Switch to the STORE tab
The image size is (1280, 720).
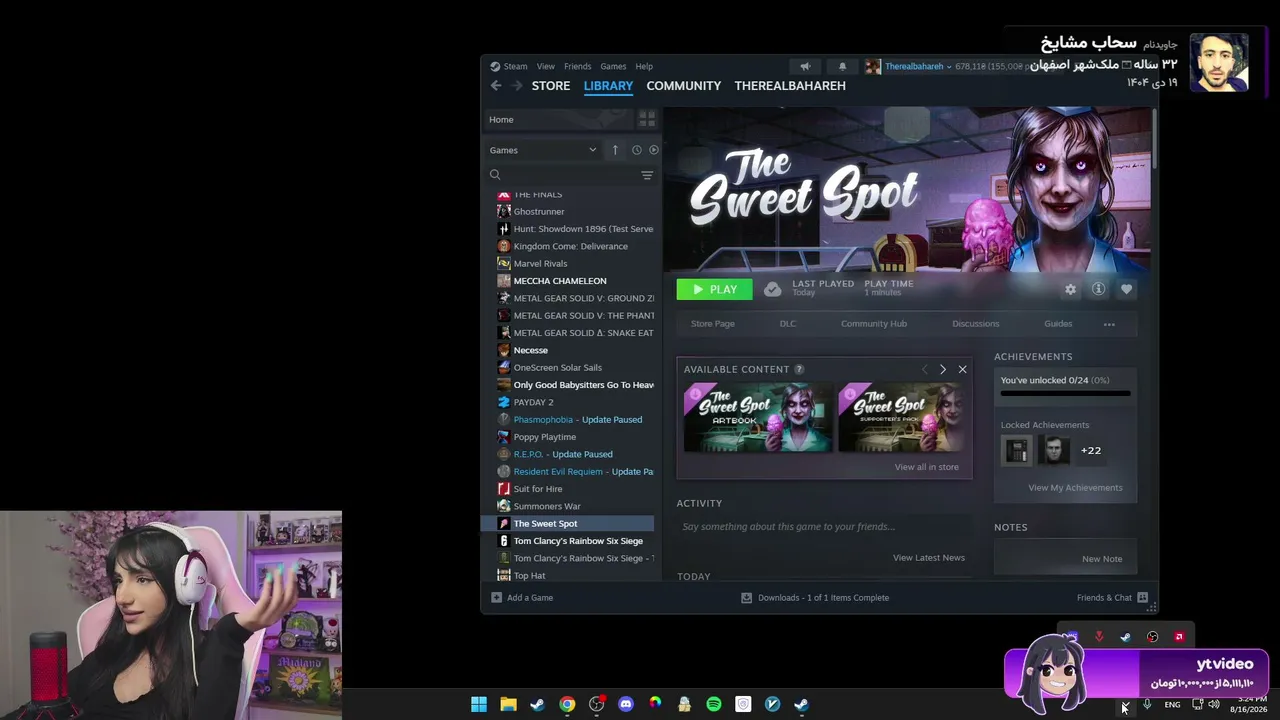pyautogui.click(x=551, y=86)
